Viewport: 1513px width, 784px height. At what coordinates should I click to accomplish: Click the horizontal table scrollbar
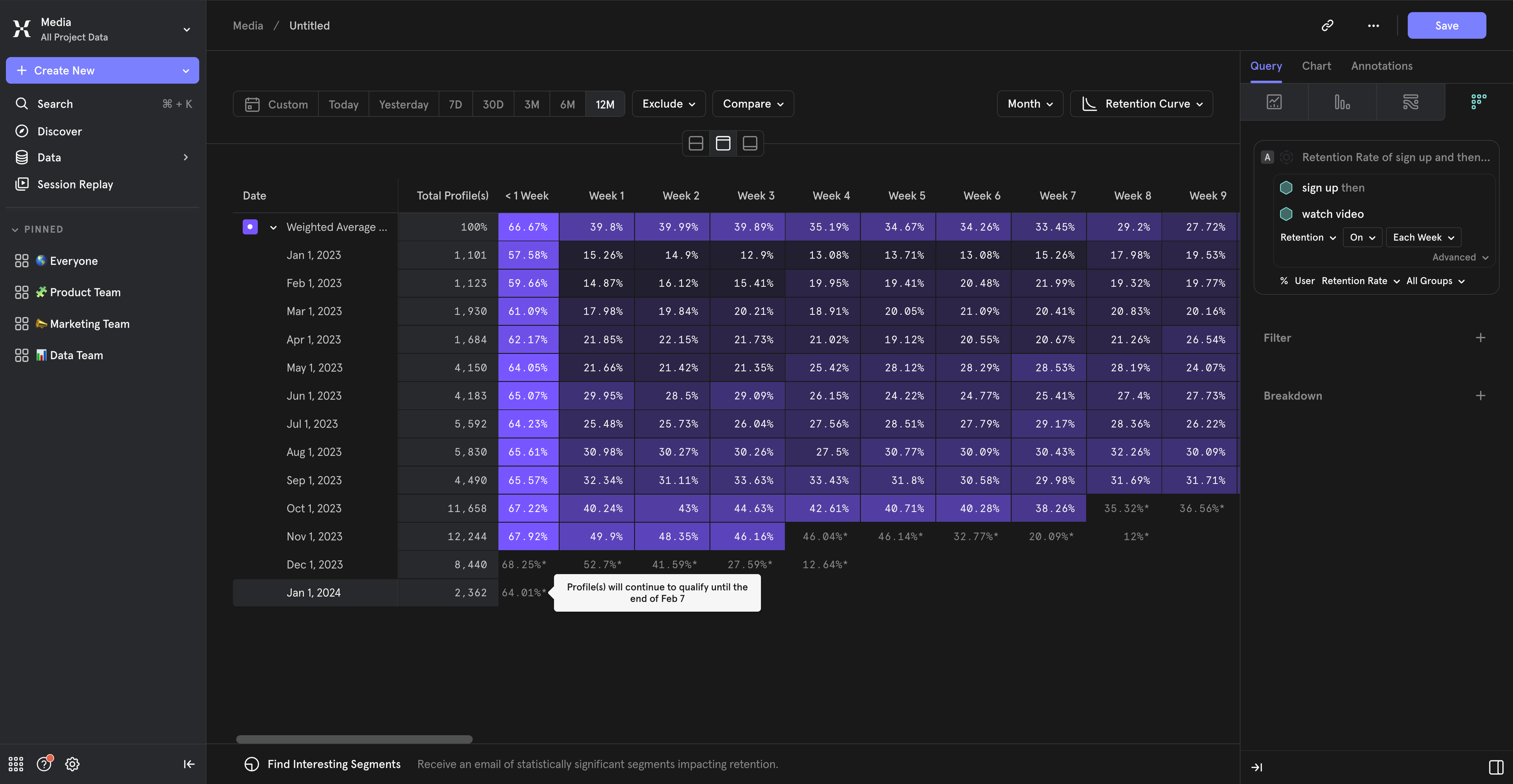[x=354, y=739]
